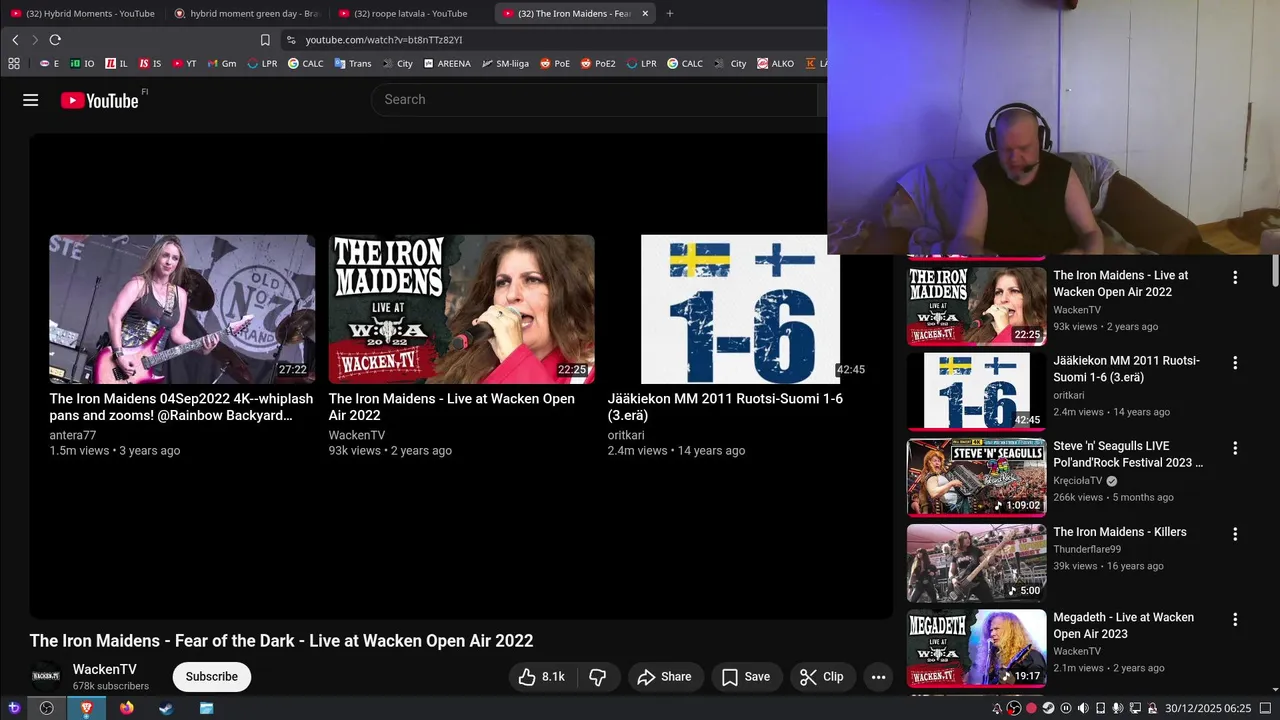
Task: Close The Iron Maidens tab
Action: coord(645,13)
